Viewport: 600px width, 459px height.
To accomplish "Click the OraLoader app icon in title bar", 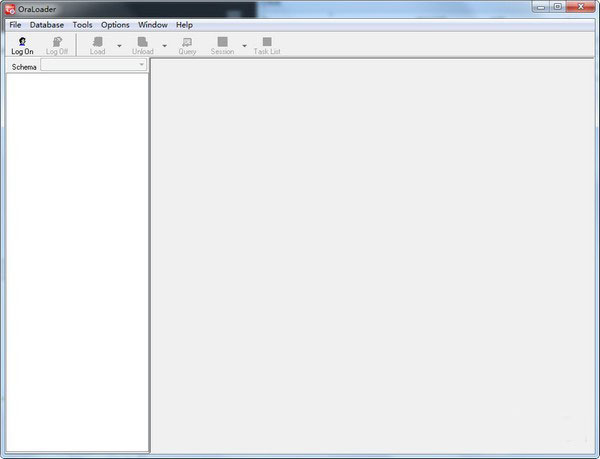I will click(x=10, y=9).
